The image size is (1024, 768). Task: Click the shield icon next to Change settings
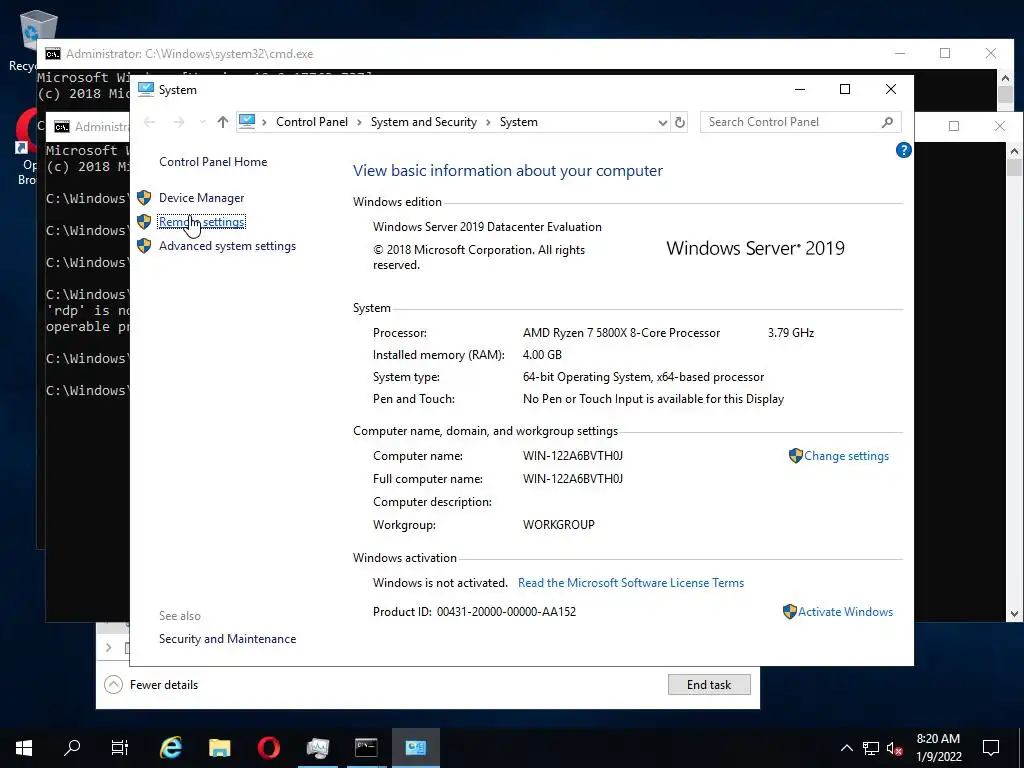point(795,456)
